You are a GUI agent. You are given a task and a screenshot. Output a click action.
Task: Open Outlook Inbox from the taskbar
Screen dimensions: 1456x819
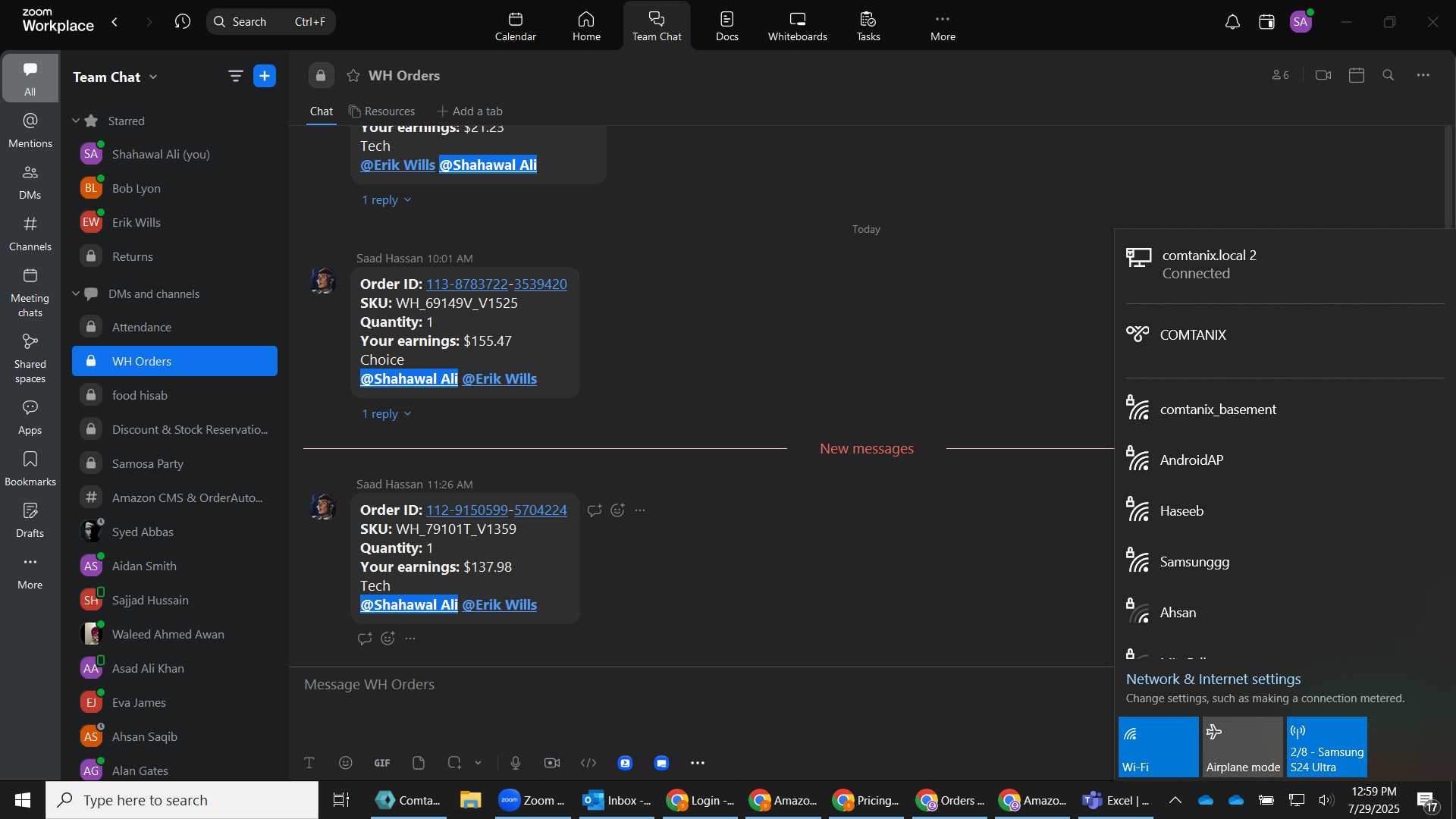point(617,800)
